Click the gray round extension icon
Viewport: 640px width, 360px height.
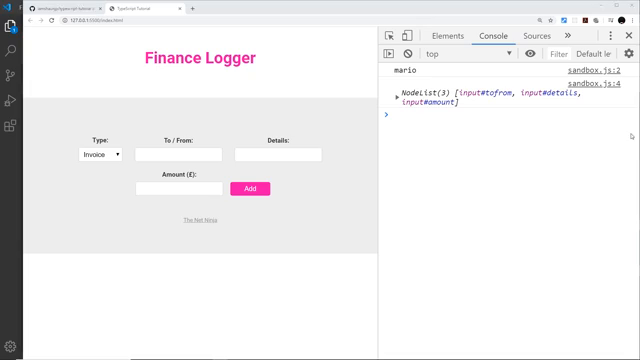(596, 20)
